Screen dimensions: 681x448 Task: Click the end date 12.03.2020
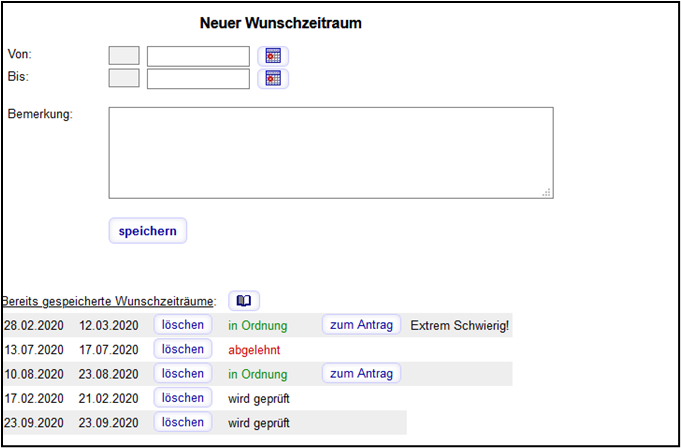point(109,326)
